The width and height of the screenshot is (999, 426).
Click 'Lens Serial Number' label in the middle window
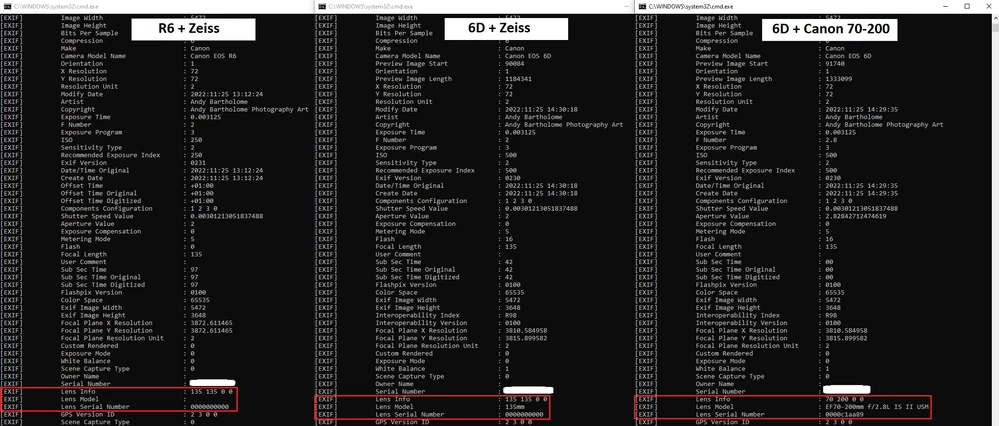[x=410, y=414]
